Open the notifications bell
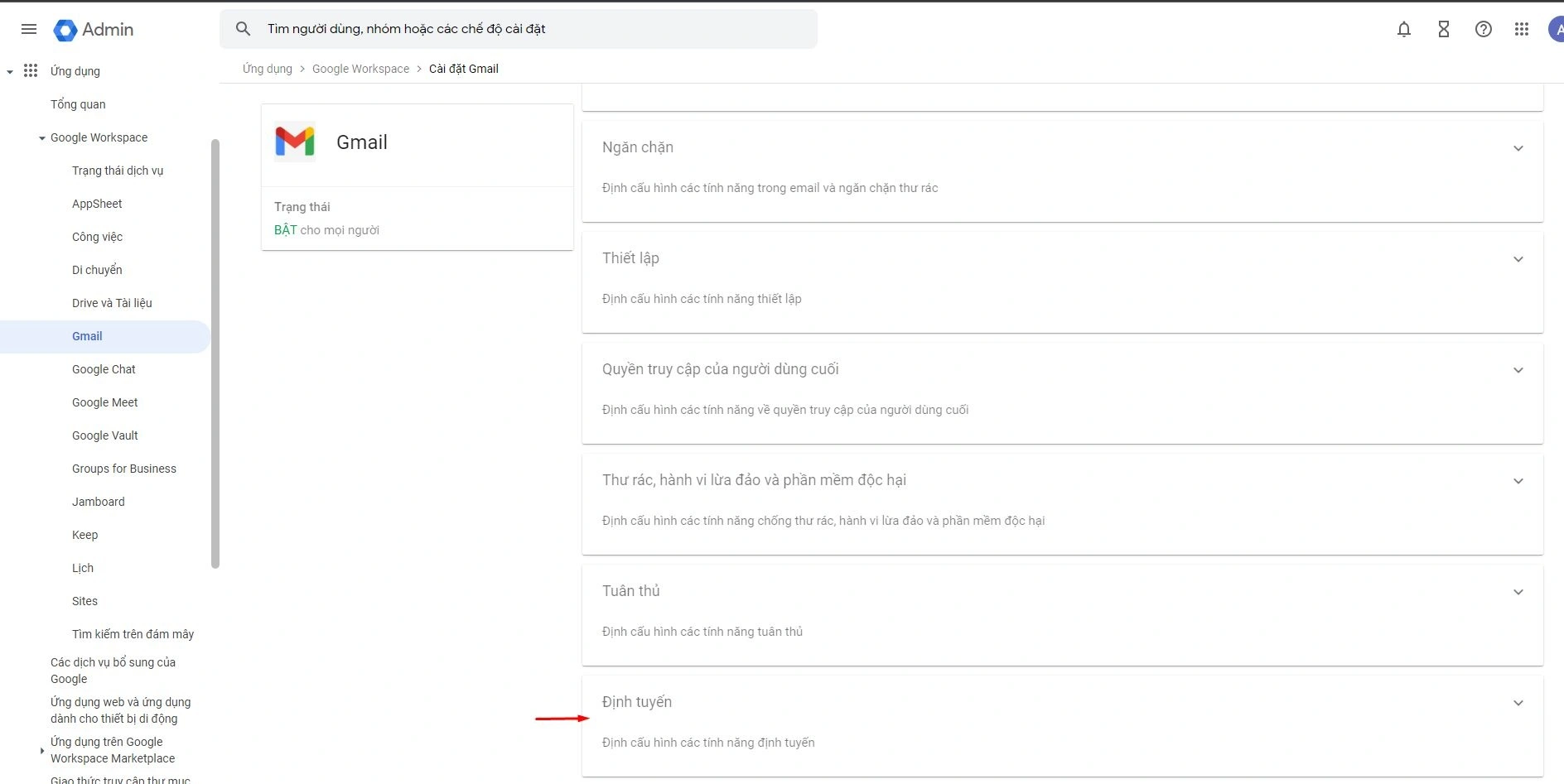Screen dimensions: 1564x784 tap(1404, 29)
